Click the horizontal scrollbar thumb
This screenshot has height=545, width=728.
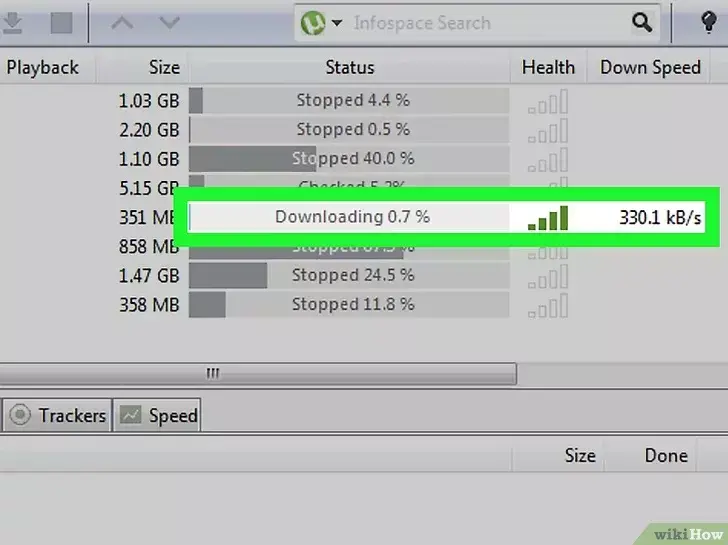[x=258, y=374]
